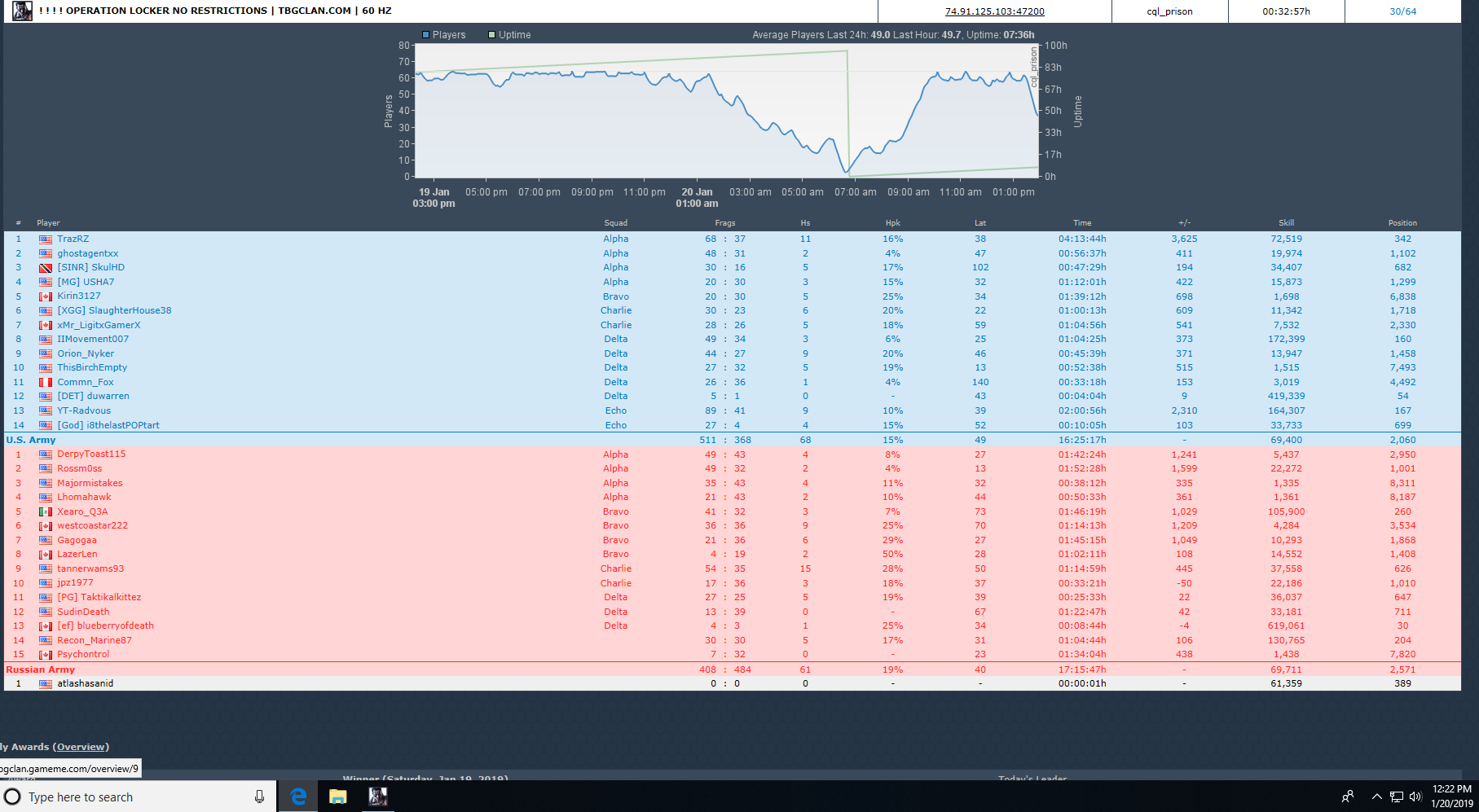Show hidden icons in the system tray
The height and width of the screenshot is (812, 1479).
pyautogui.click(x=1376, y=797)
